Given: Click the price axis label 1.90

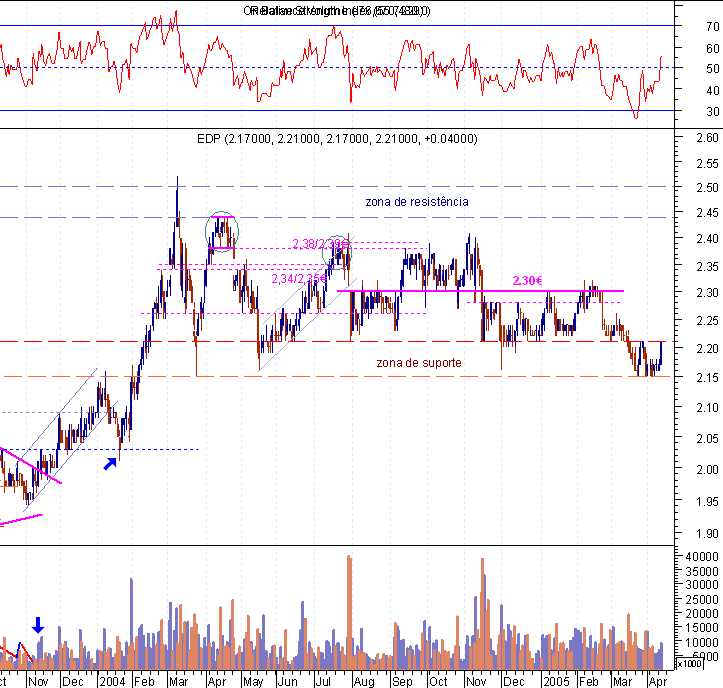Looking at the screenshot, I should (707, 534).
